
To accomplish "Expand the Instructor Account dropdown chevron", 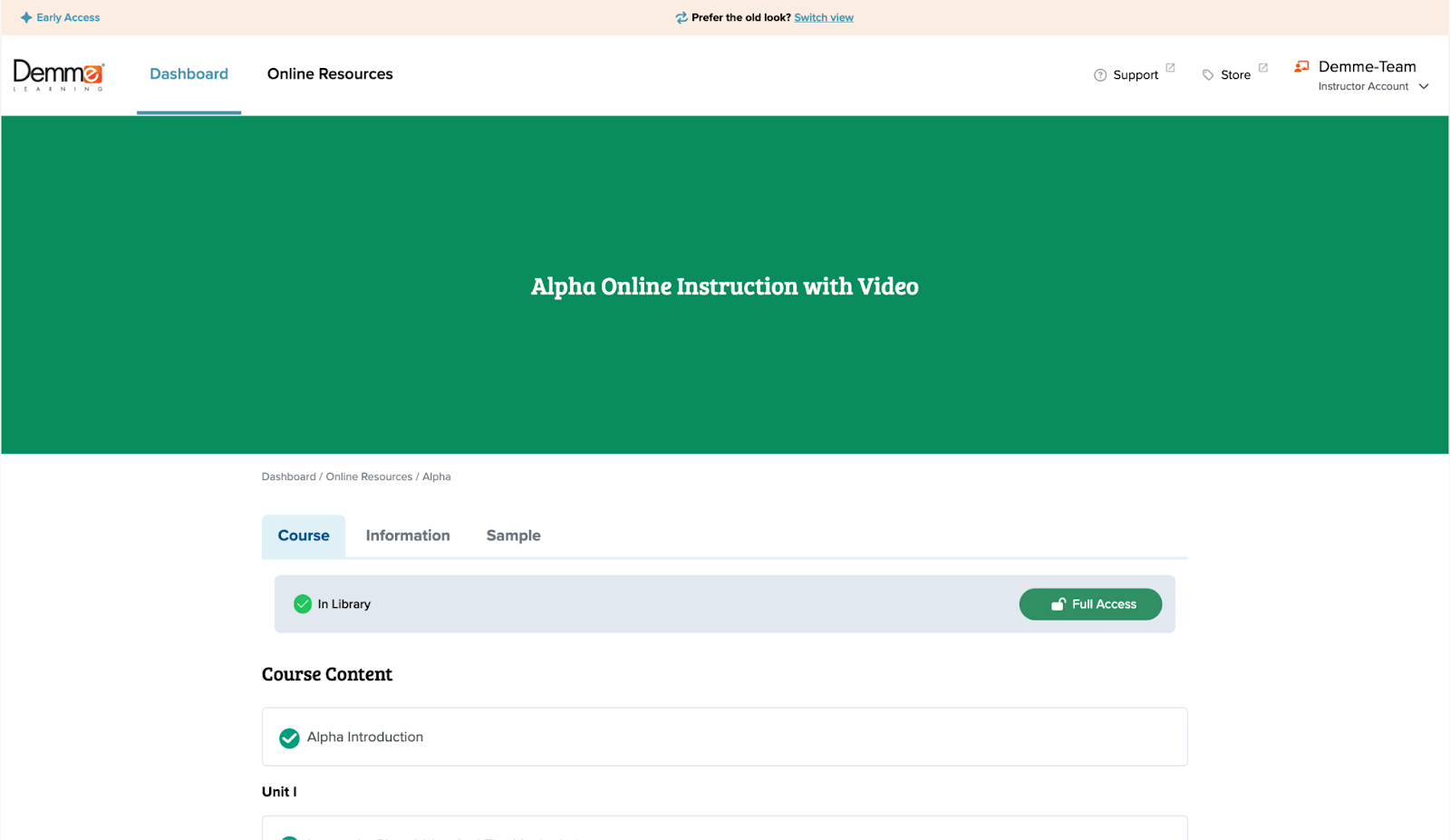I will click(1424, 87).
